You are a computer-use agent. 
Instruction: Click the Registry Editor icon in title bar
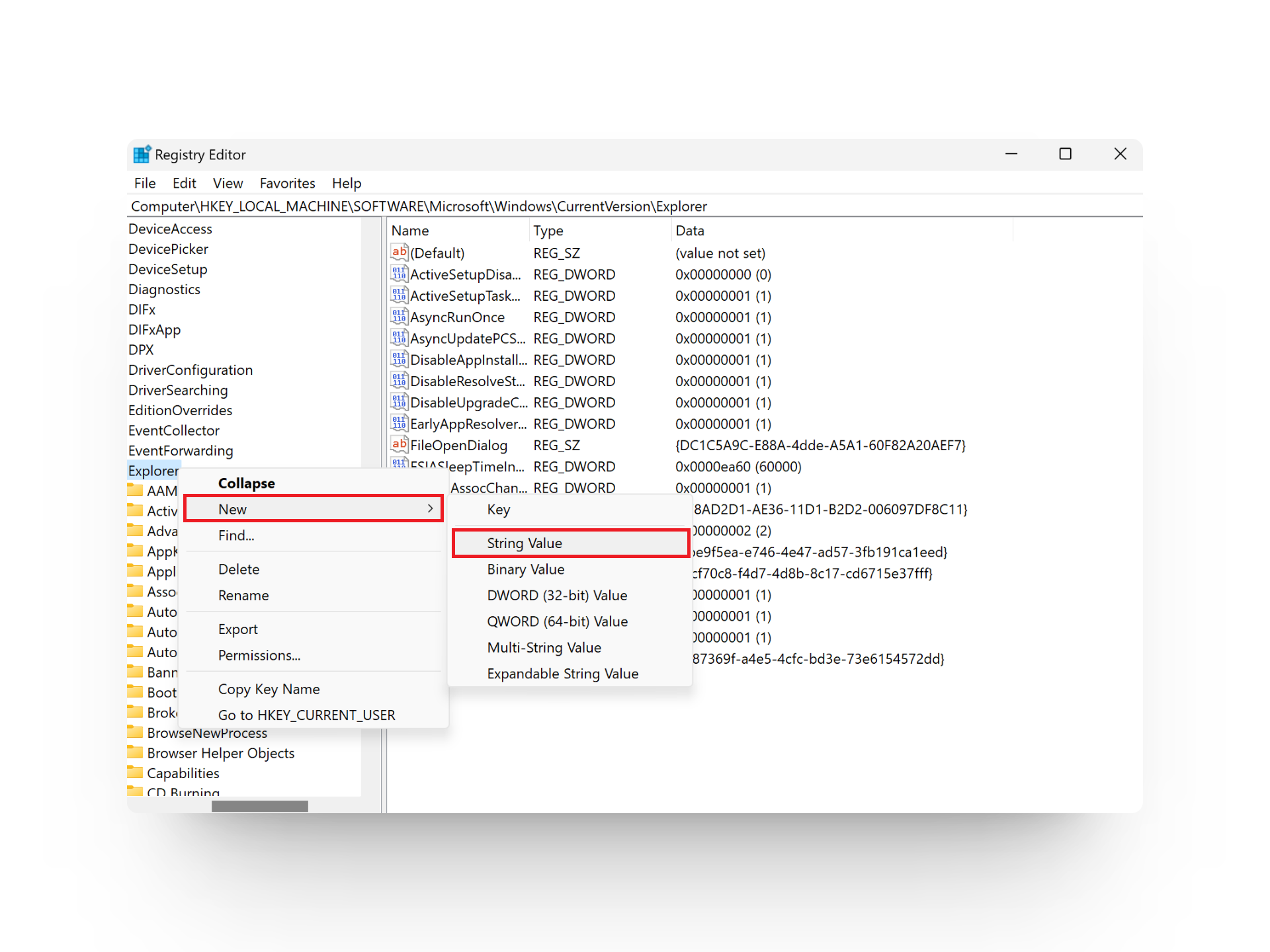[142, 153]
